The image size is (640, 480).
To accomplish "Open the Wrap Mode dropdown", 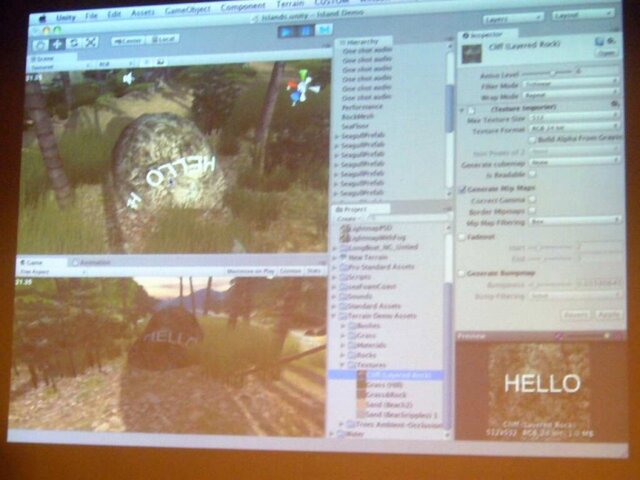I will [x=571, y=95].
